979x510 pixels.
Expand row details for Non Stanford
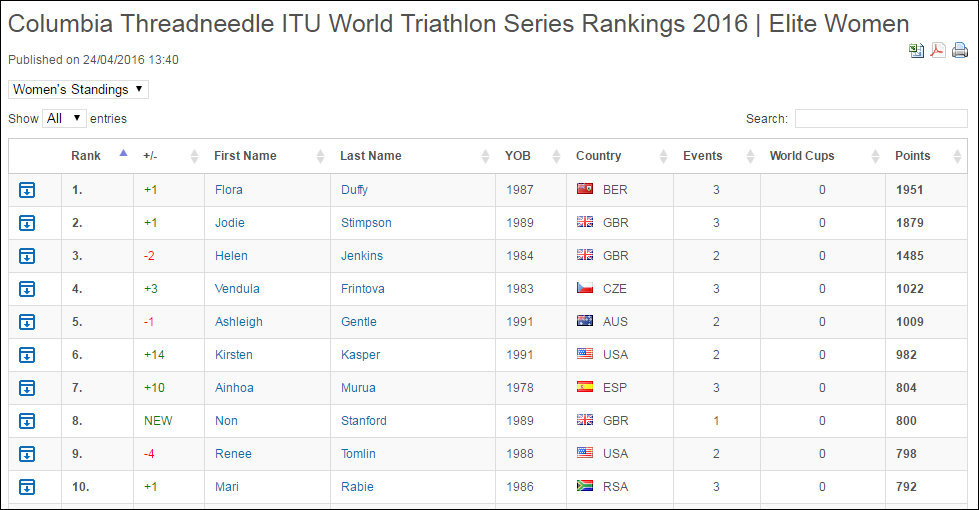(27, 421)
